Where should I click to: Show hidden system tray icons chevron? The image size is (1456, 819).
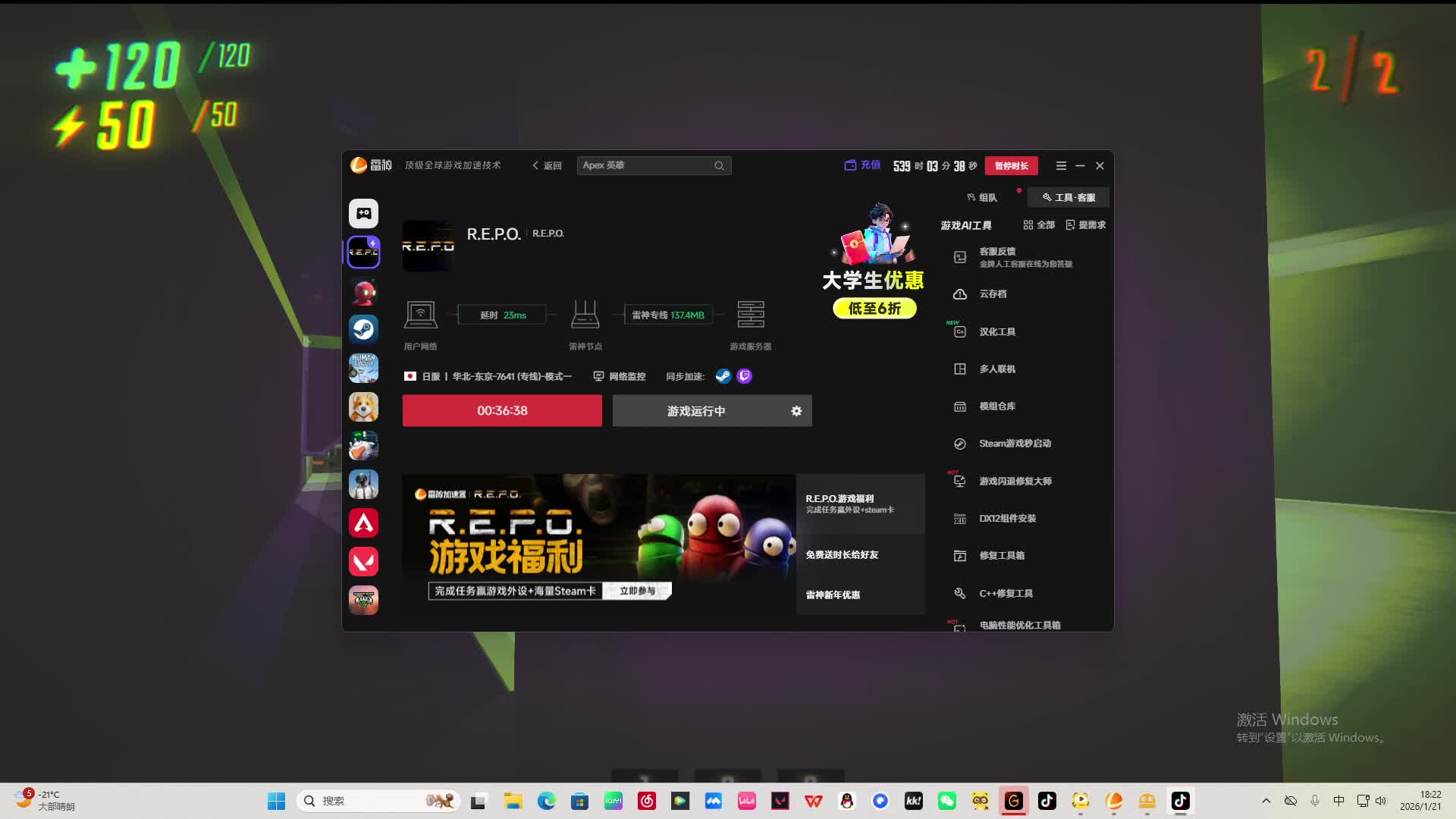tap(1266, 801)
